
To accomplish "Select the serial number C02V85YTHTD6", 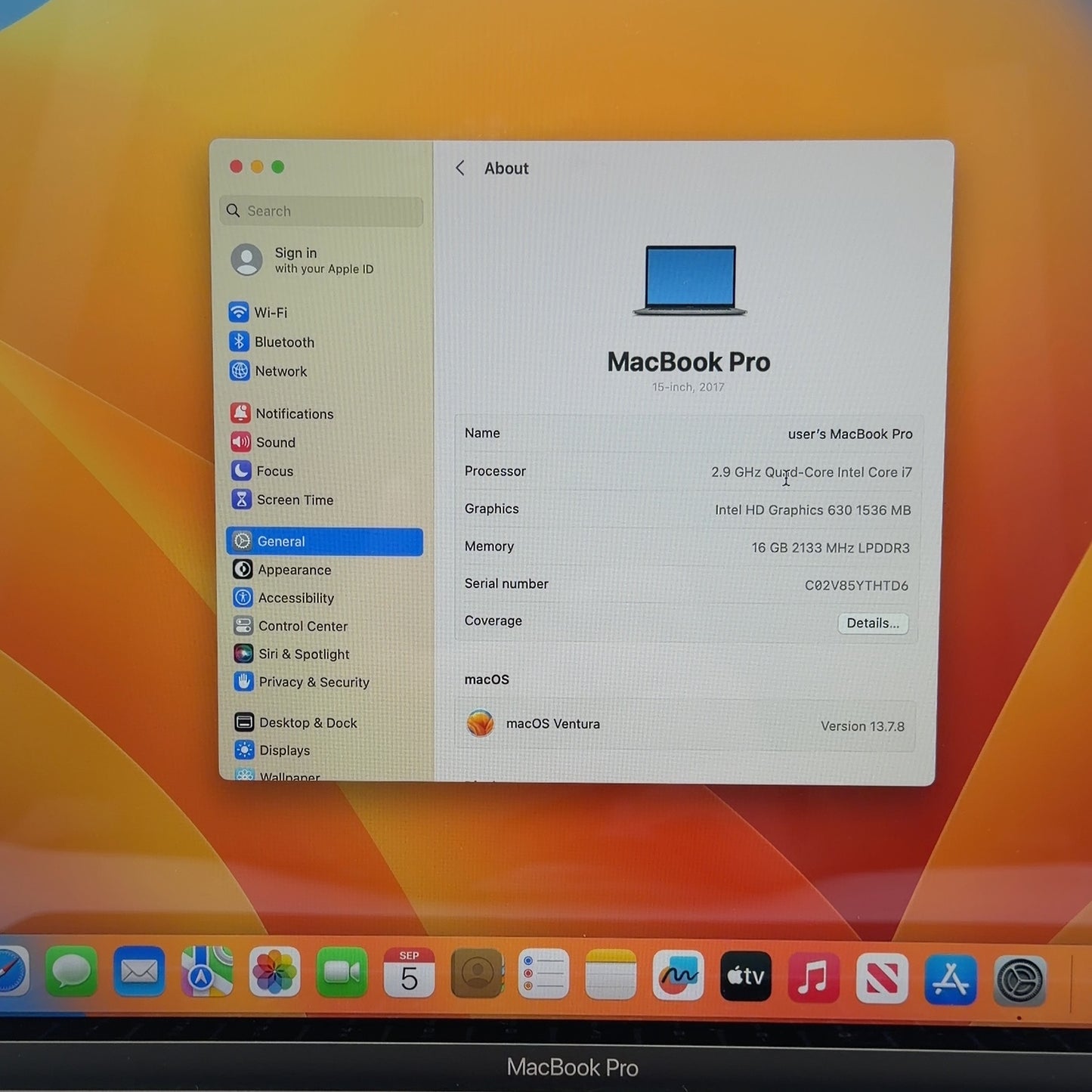I will point(856,586).
